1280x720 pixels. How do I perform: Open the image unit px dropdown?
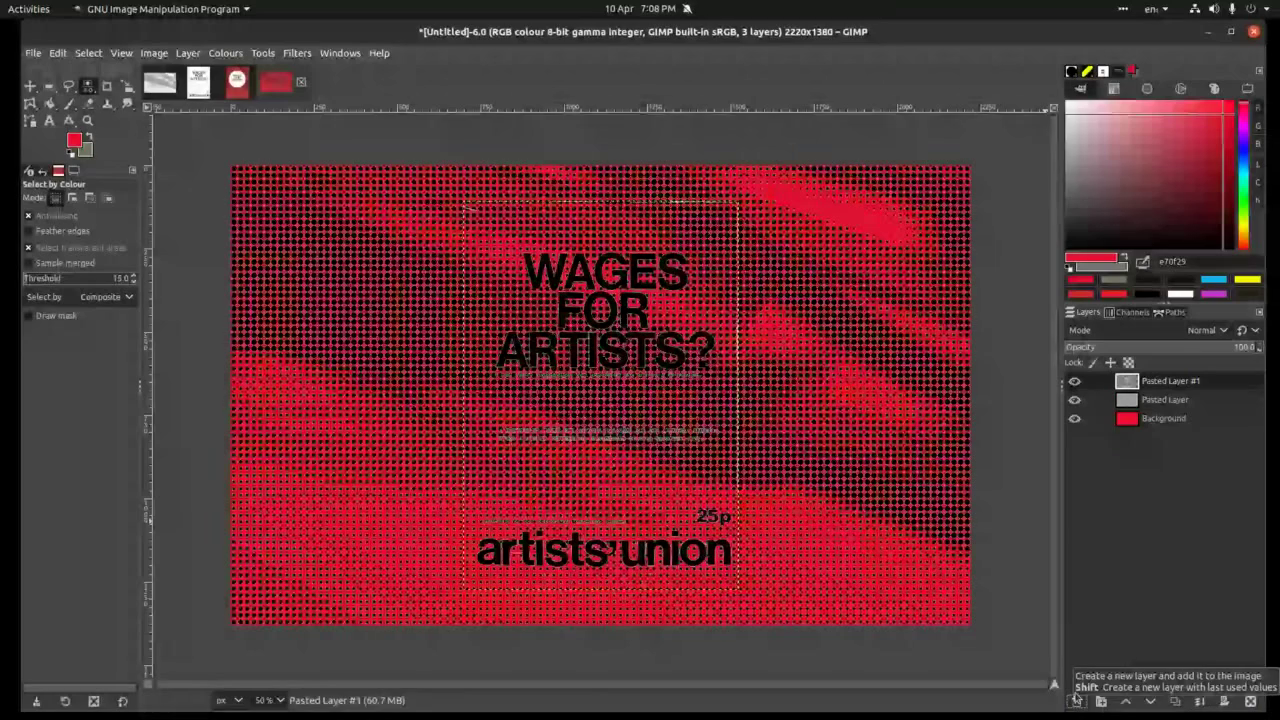(x=229, y=700)
